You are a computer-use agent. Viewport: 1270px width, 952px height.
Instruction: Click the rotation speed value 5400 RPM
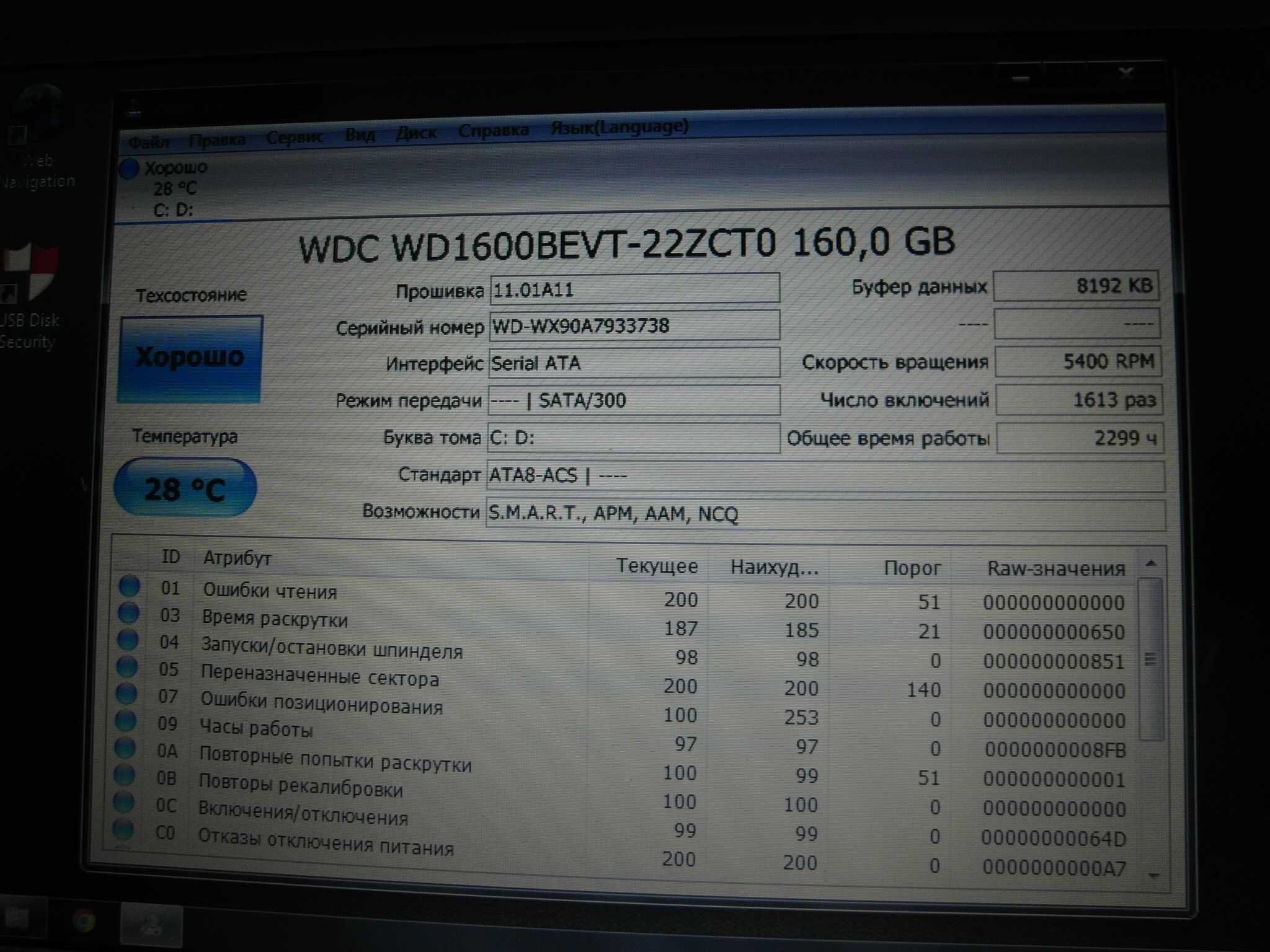pos(1078,361)
